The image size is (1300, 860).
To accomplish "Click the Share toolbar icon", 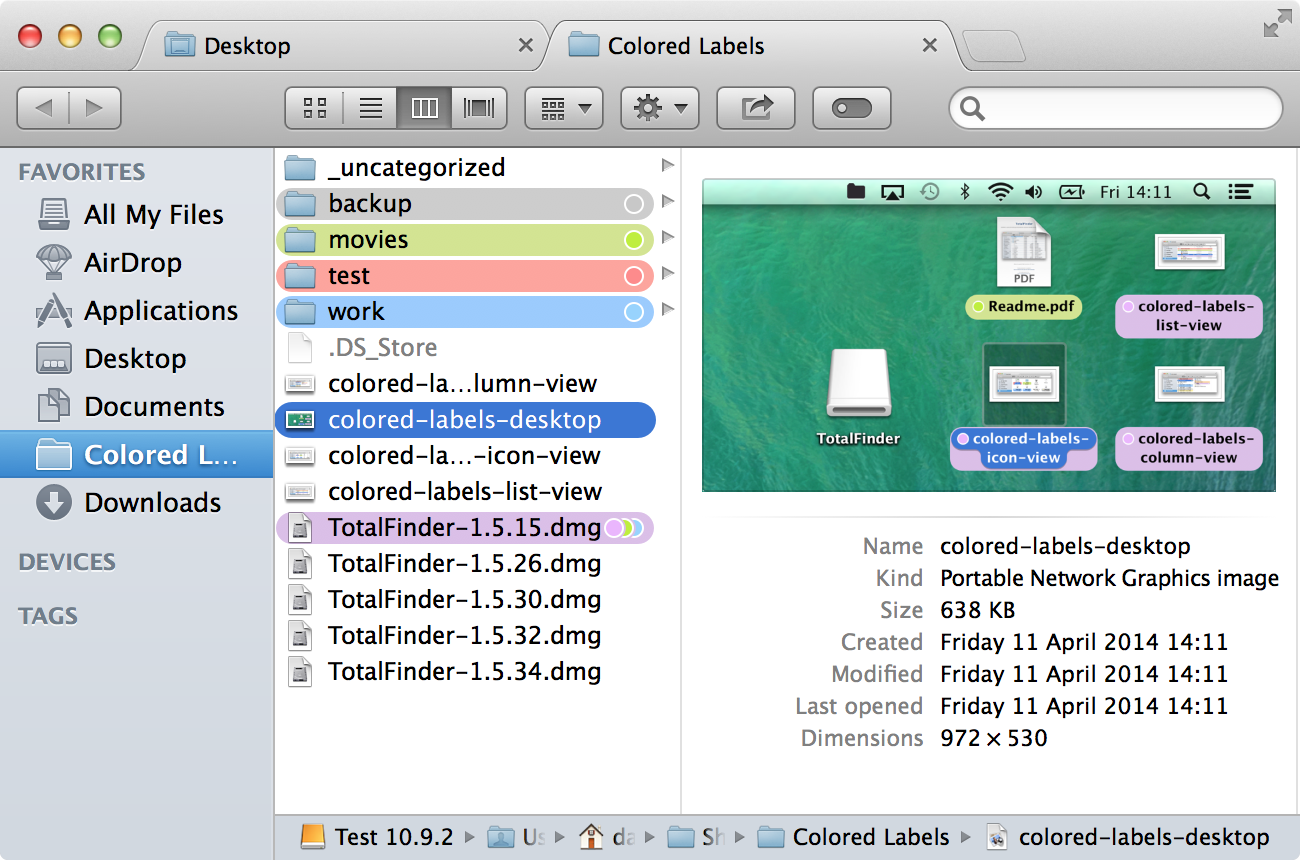I will click(x=756, y=108).
